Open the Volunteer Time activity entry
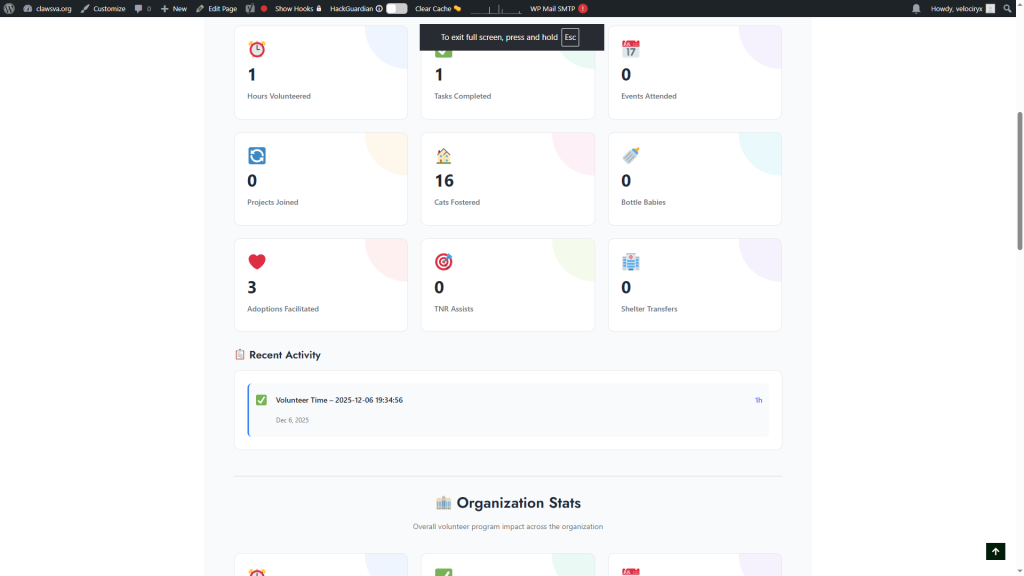The height and width of the screenshot is (576, 1024). [x=339, y=400]
